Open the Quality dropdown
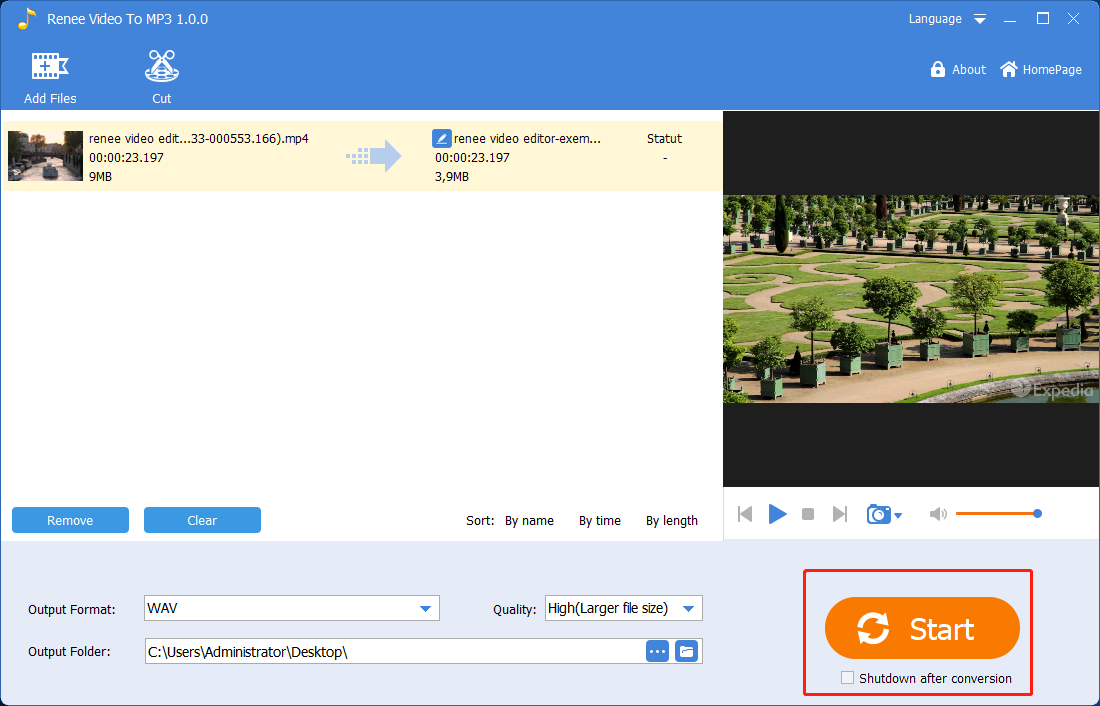 (x=688, y=608)
